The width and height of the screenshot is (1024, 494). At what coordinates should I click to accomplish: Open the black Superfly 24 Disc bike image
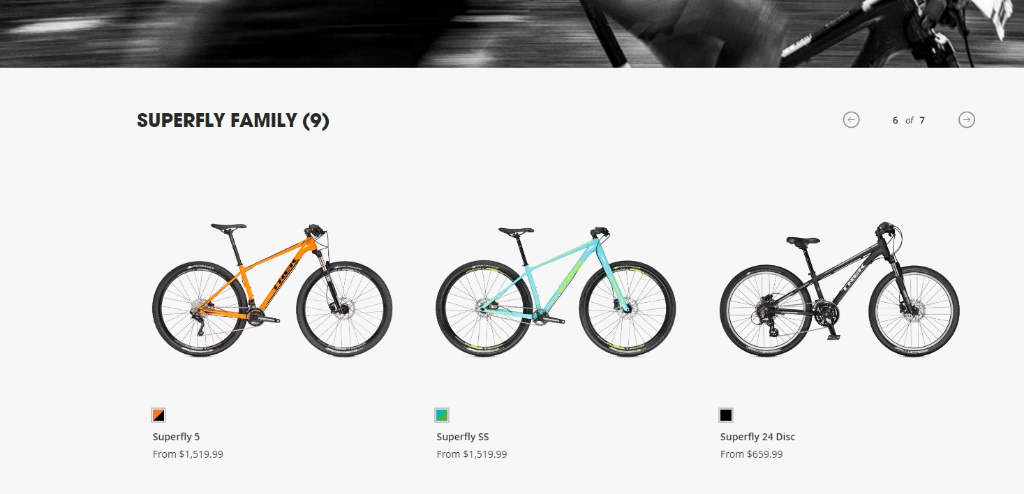(x=840, y=290)
